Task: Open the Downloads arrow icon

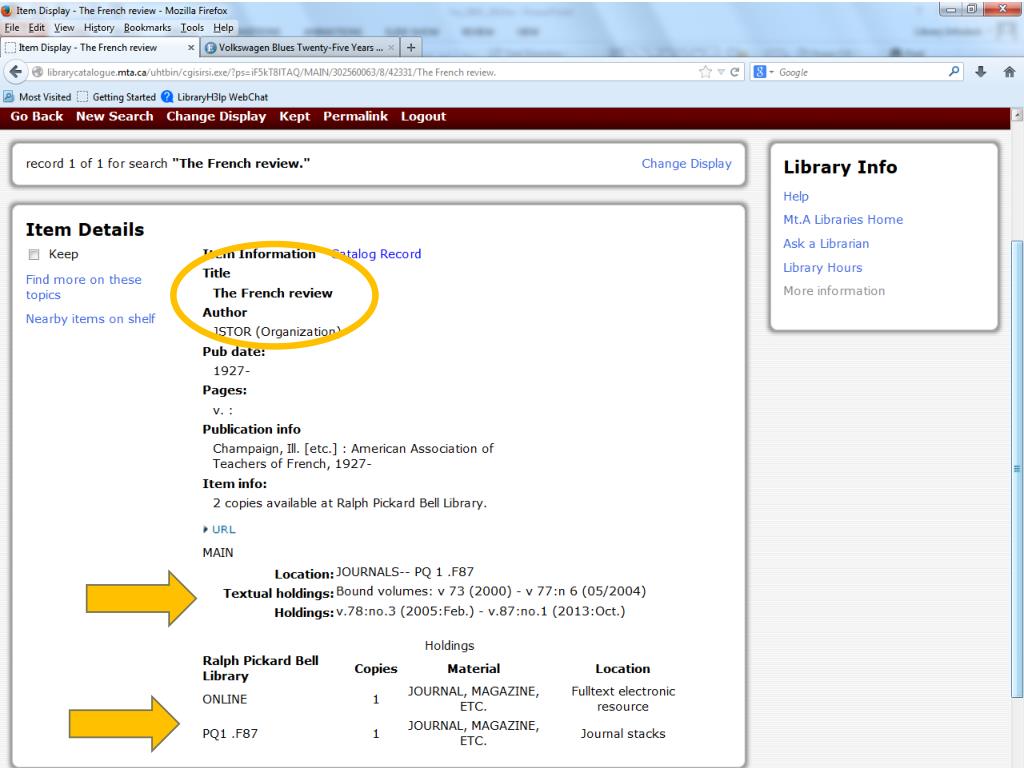Action: (980, 72)
